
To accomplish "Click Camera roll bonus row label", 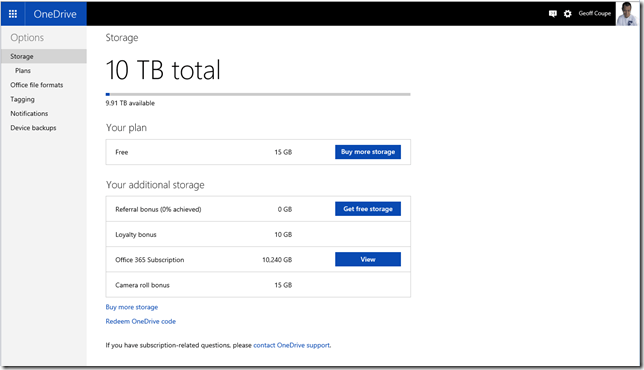I will (x=143, y=285).
